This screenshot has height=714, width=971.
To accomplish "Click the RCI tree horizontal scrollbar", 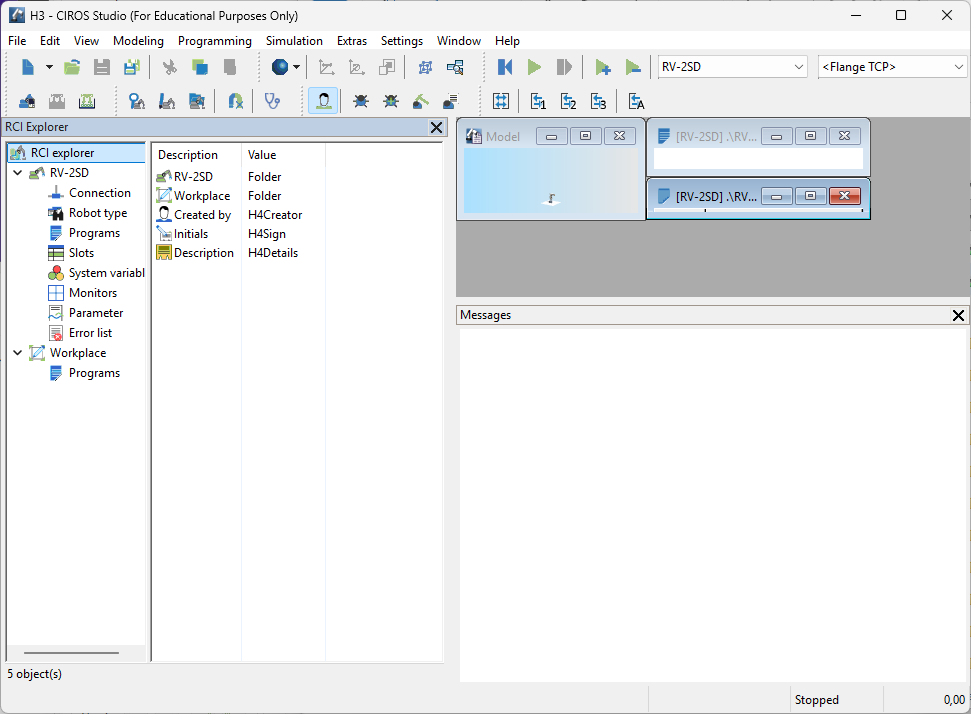I will pyautogui.click(x=71, y=653).
